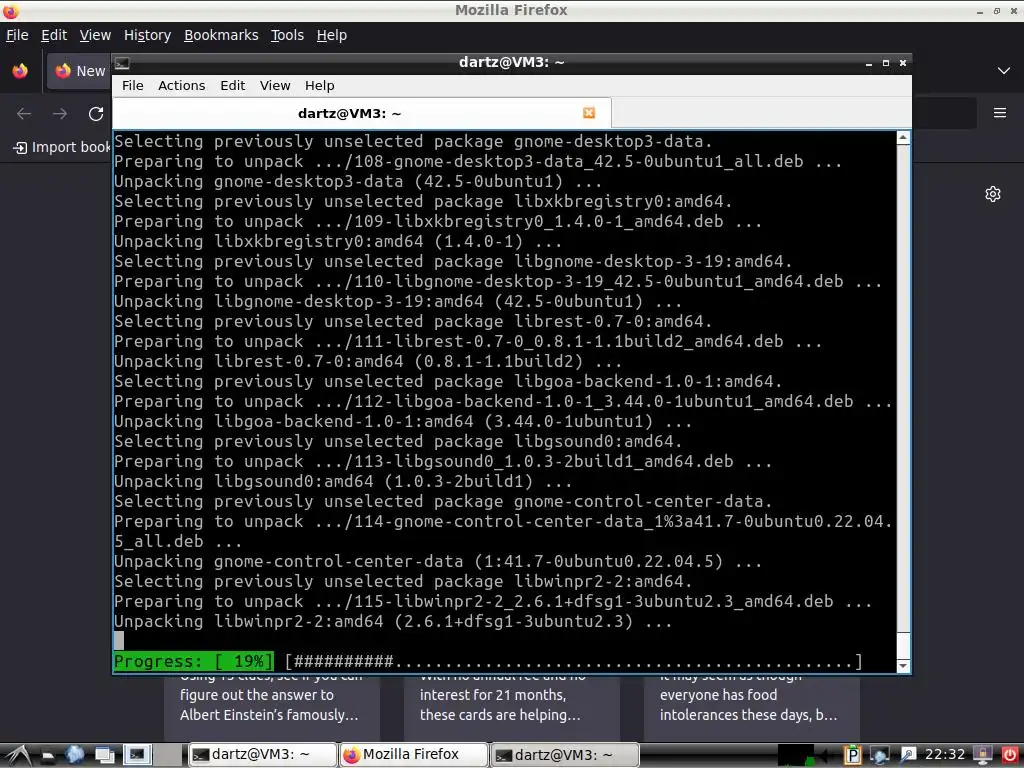This screenshot has width=1024, height=768.
Task: Click the terminal vertical scrollbar track
Action: click(903, 402)
